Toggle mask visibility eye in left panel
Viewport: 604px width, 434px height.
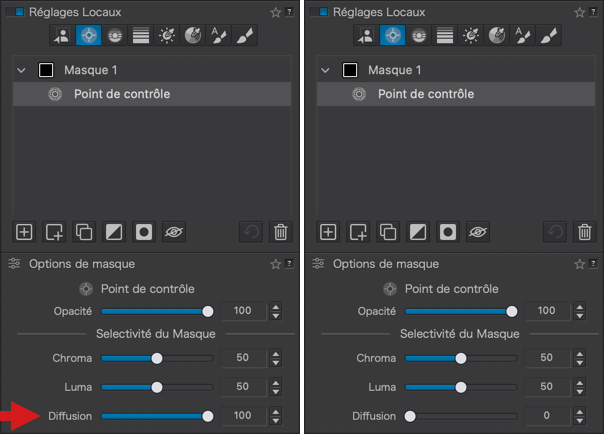tap(174, 232)
